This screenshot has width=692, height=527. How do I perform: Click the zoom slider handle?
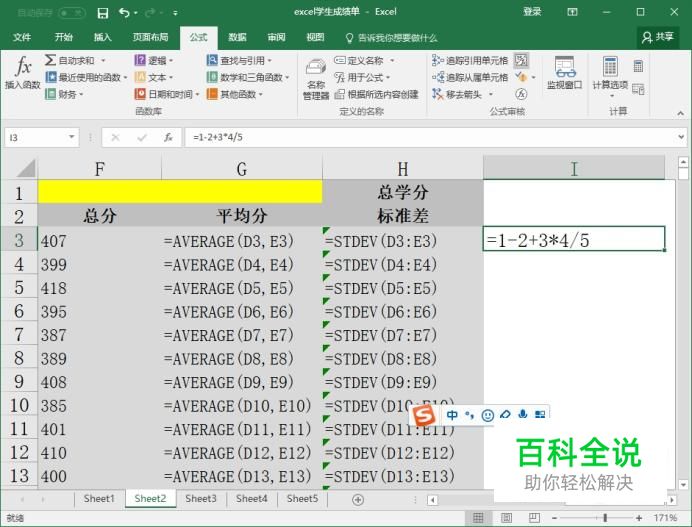tap(605, 518)
